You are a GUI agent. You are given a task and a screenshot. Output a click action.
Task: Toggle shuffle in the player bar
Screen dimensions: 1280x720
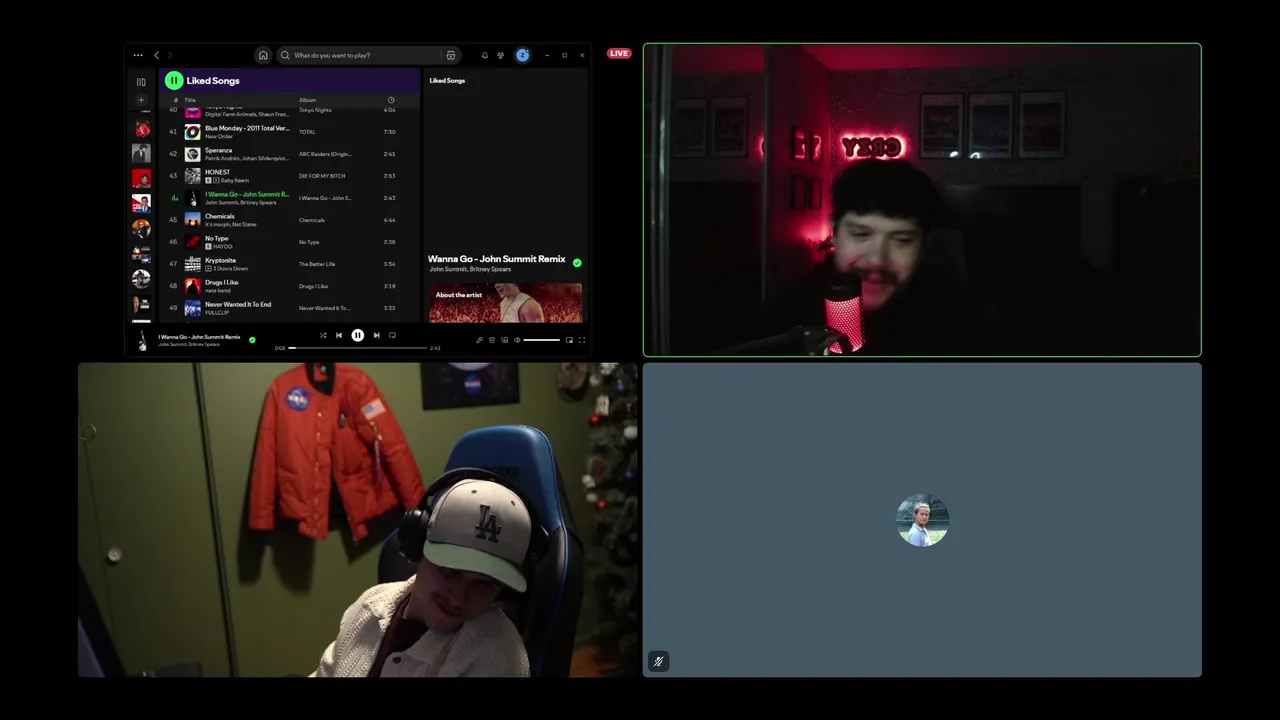pos(323,336)
